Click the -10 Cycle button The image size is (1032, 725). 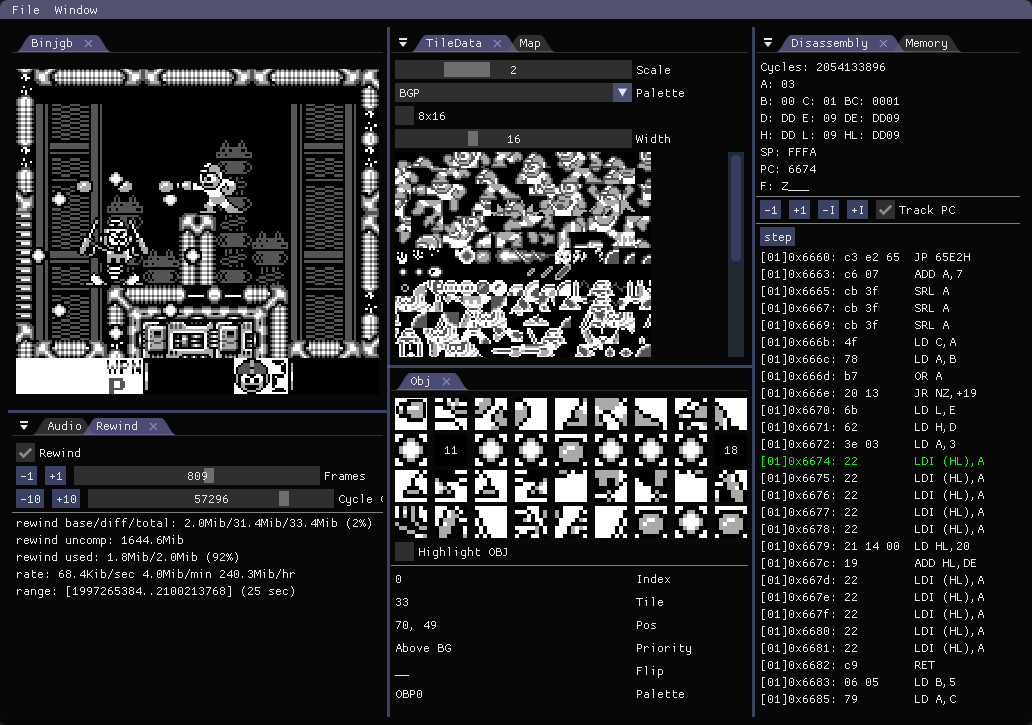pos(30,499)
